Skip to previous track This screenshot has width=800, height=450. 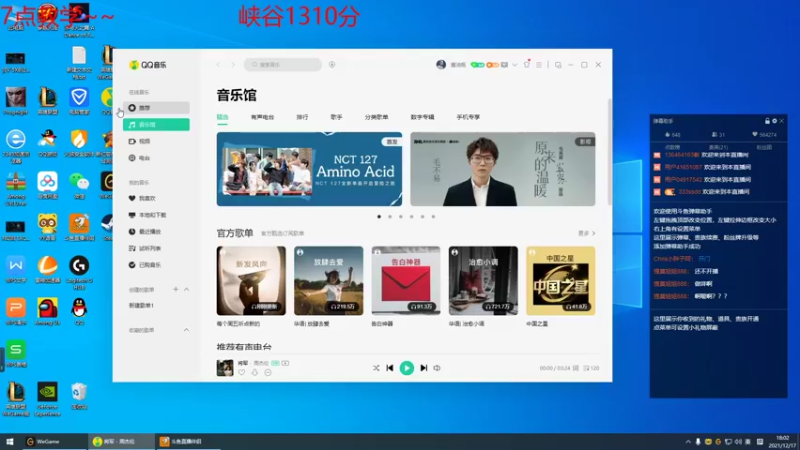pos(390,368)
